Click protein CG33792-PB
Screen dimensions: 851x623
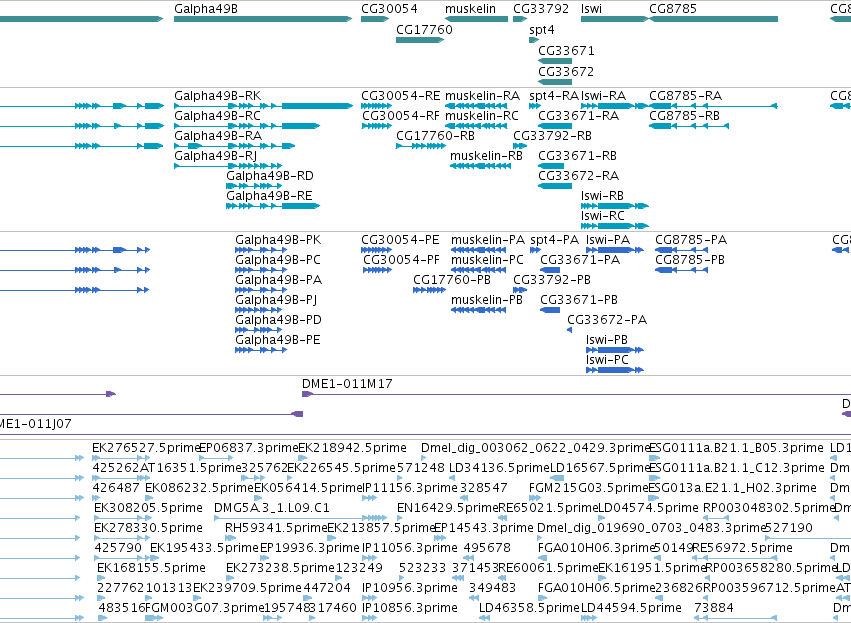[552, 280]
